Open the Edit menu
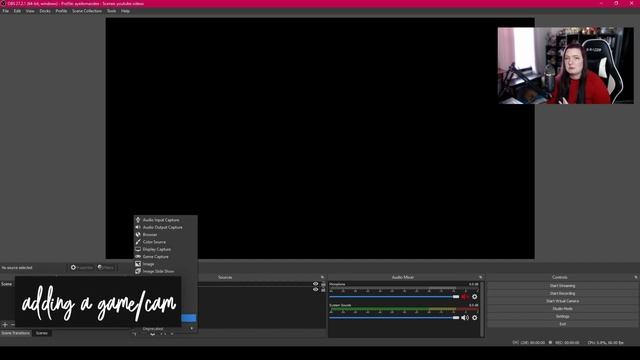Viewport: 640px width, 360px height. click(17, 11)
